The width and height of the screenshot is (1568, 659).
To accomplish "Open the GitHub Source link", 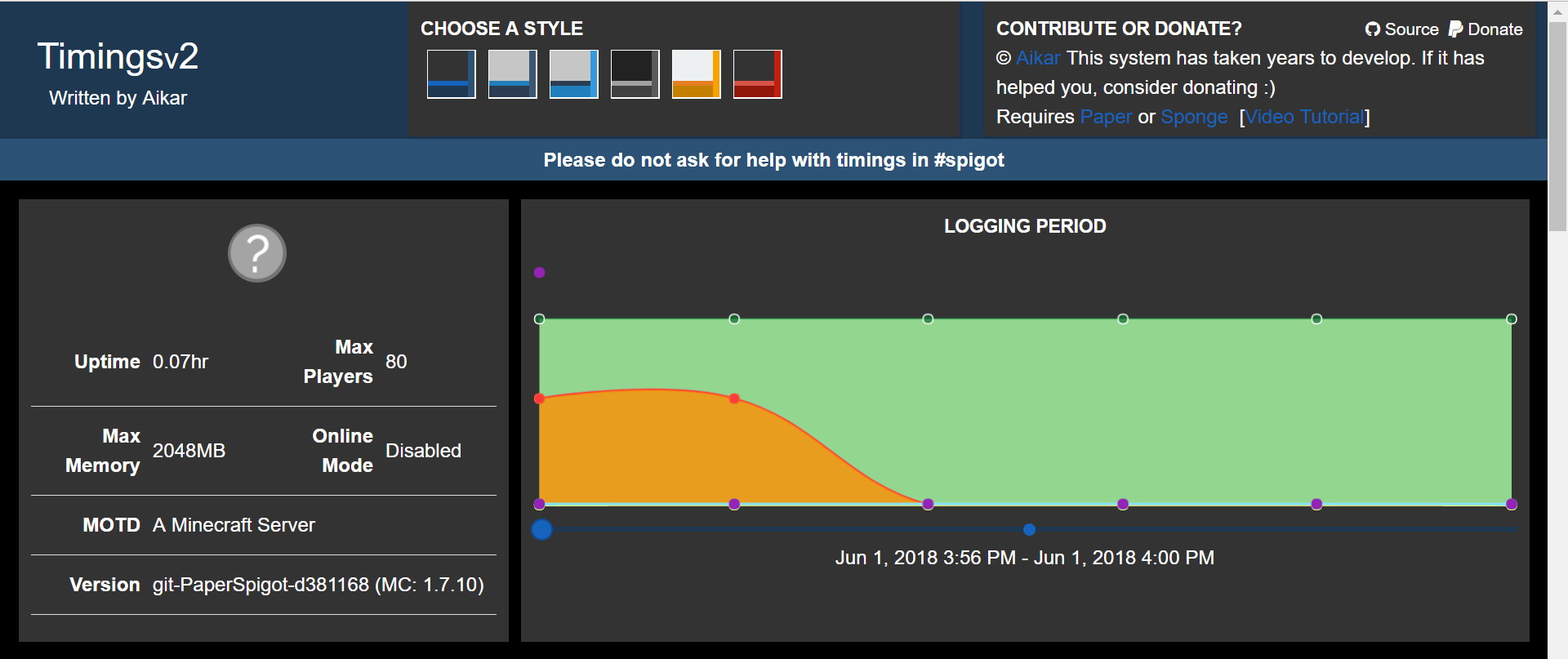I will pos(1401,29).
